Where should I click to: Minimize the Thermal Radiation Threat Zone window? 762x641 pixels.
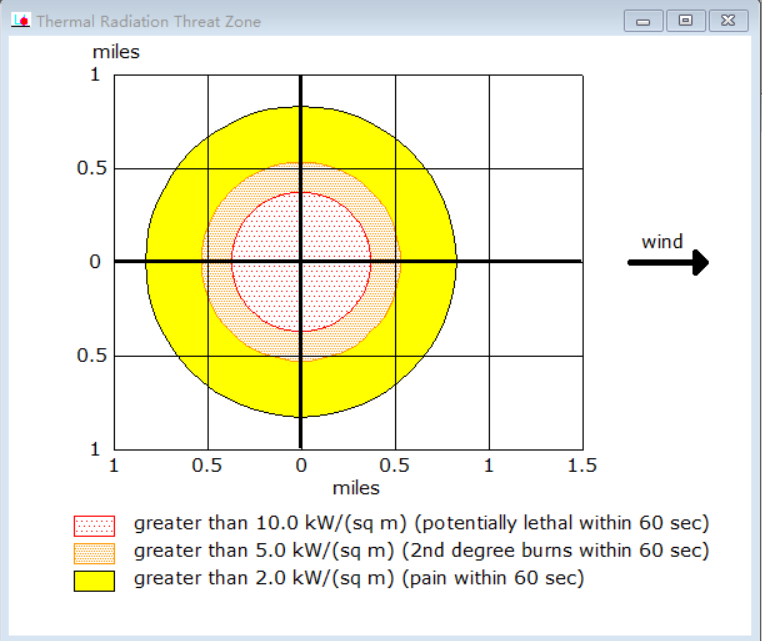click(x=643, y=21)
